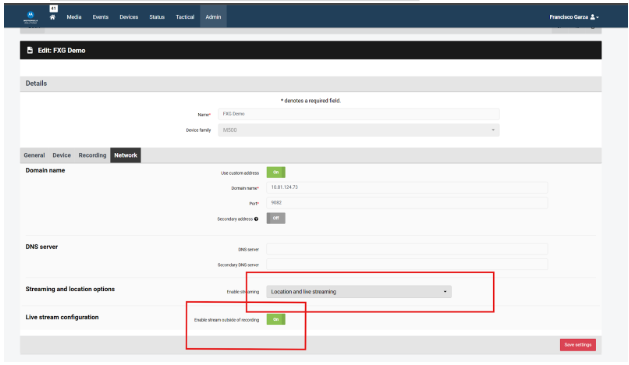The image size is (629, 365).
Task: Click the Name input field
Action: 359,114
